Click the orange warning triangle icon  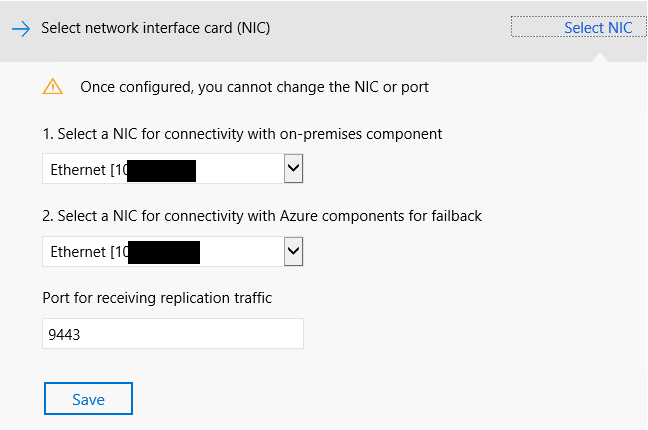coord(52,86)
